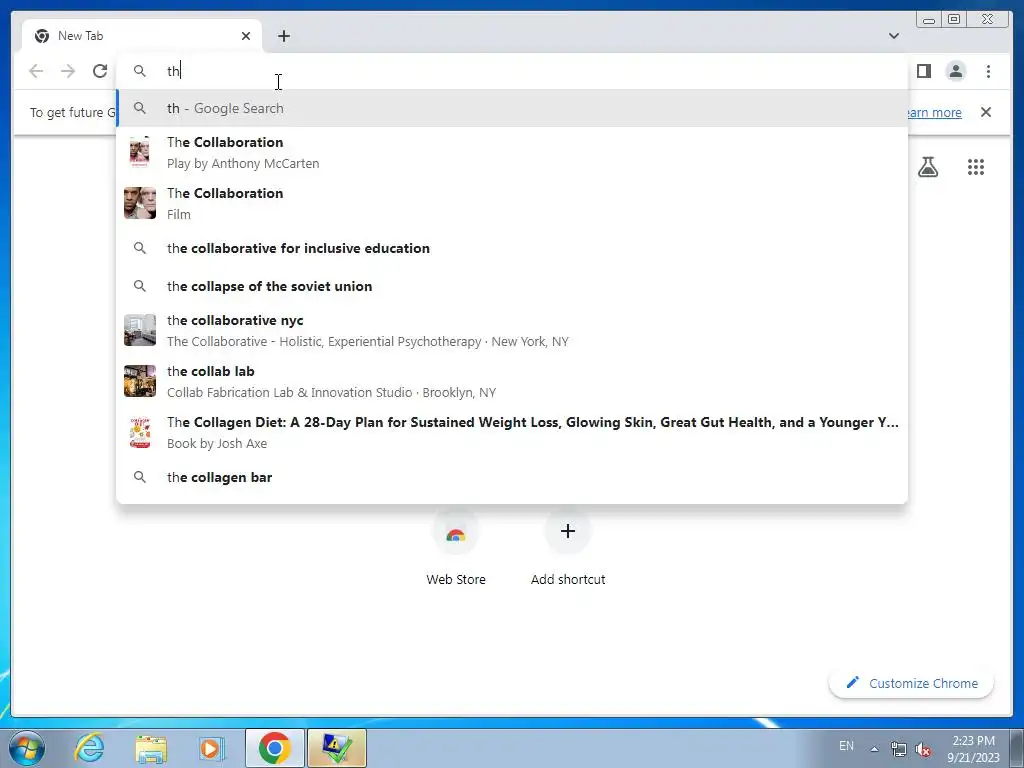Go back with the back arrow
1024x768 pixels.
(x=37, y=71)
